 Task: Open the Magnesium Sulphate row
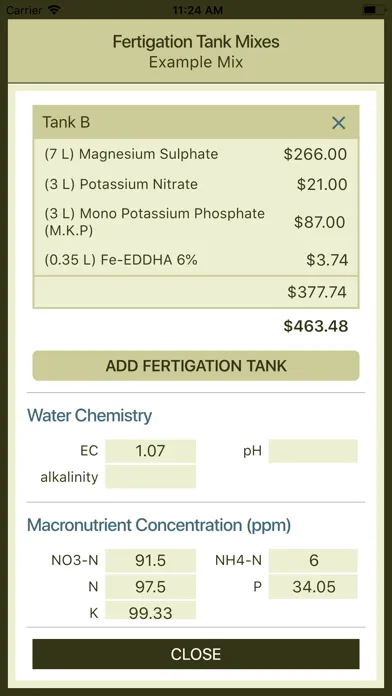196,154
